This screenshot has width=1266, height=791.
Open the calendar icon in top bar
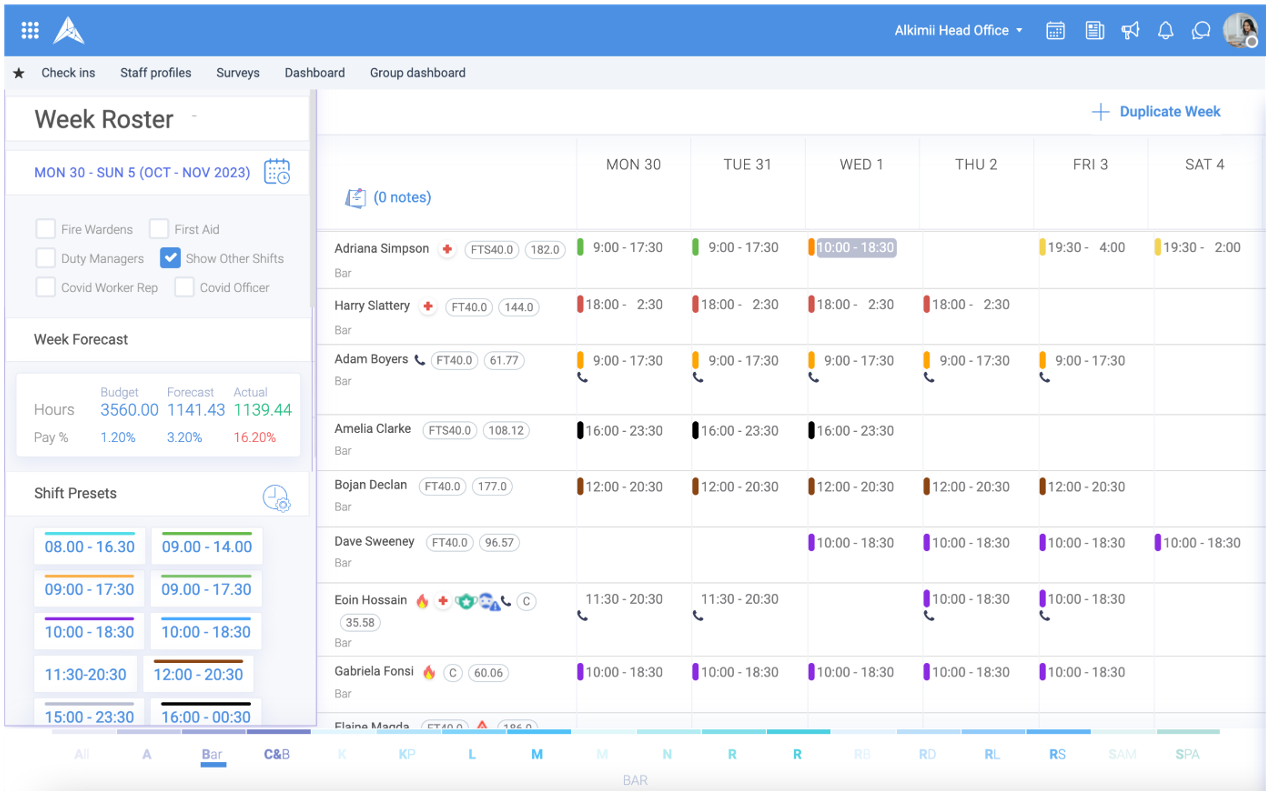click(x=1055, y=30)
